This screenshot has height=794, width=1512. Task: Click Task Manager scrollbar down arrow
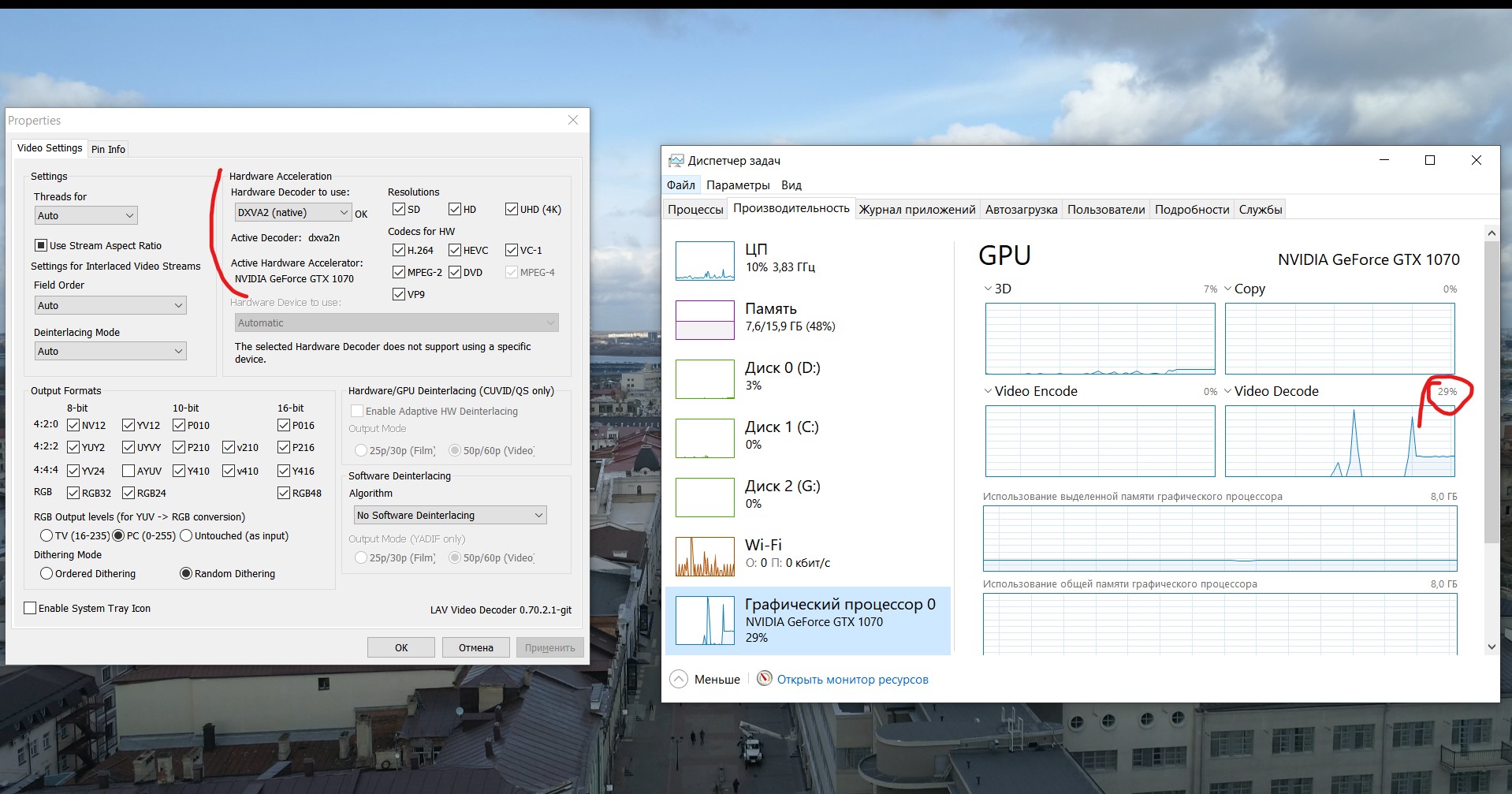1492,647
